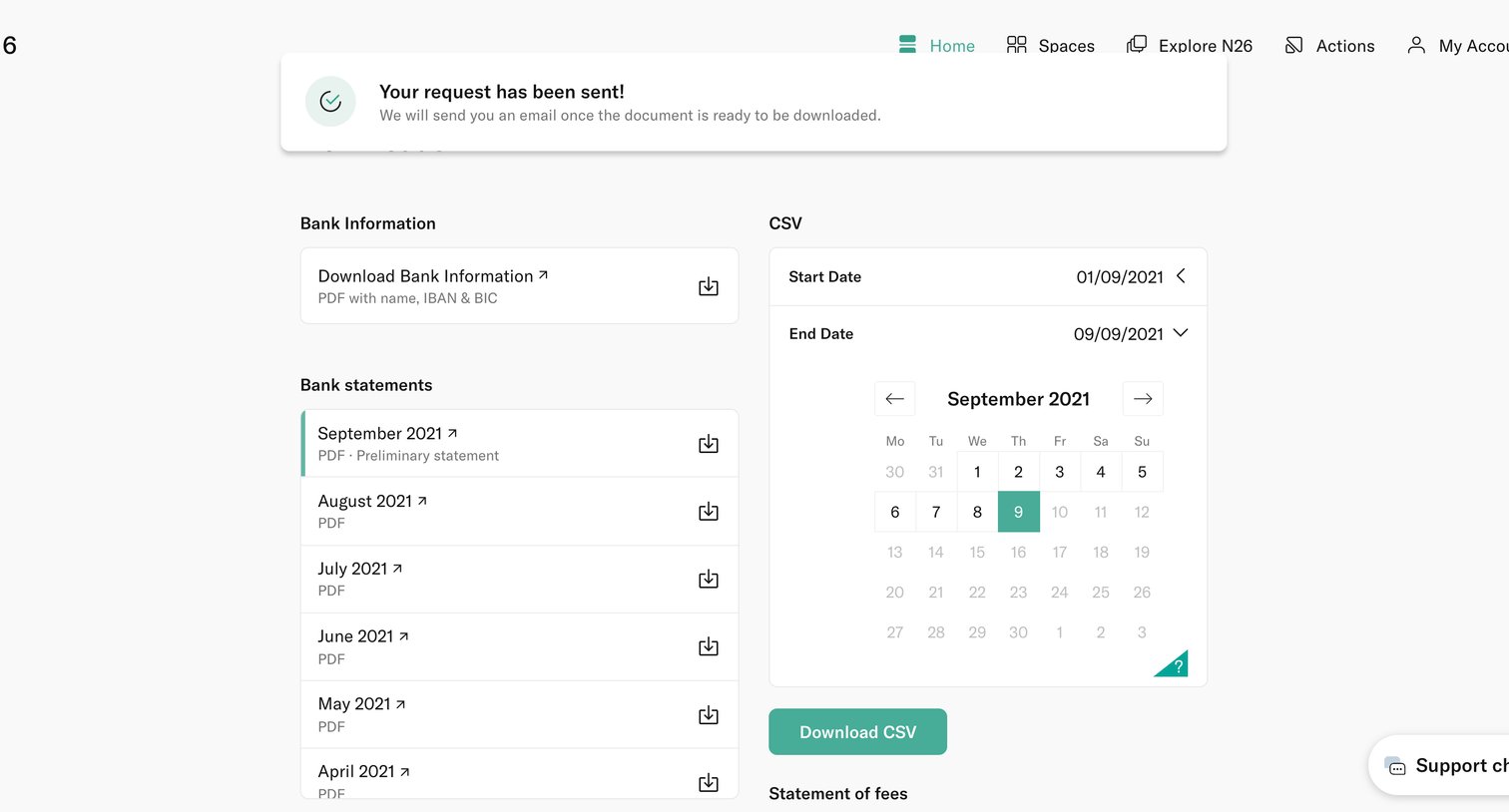1509x812 pixels.
Task: Select September 7 in calendar
Action: [936, 512]
